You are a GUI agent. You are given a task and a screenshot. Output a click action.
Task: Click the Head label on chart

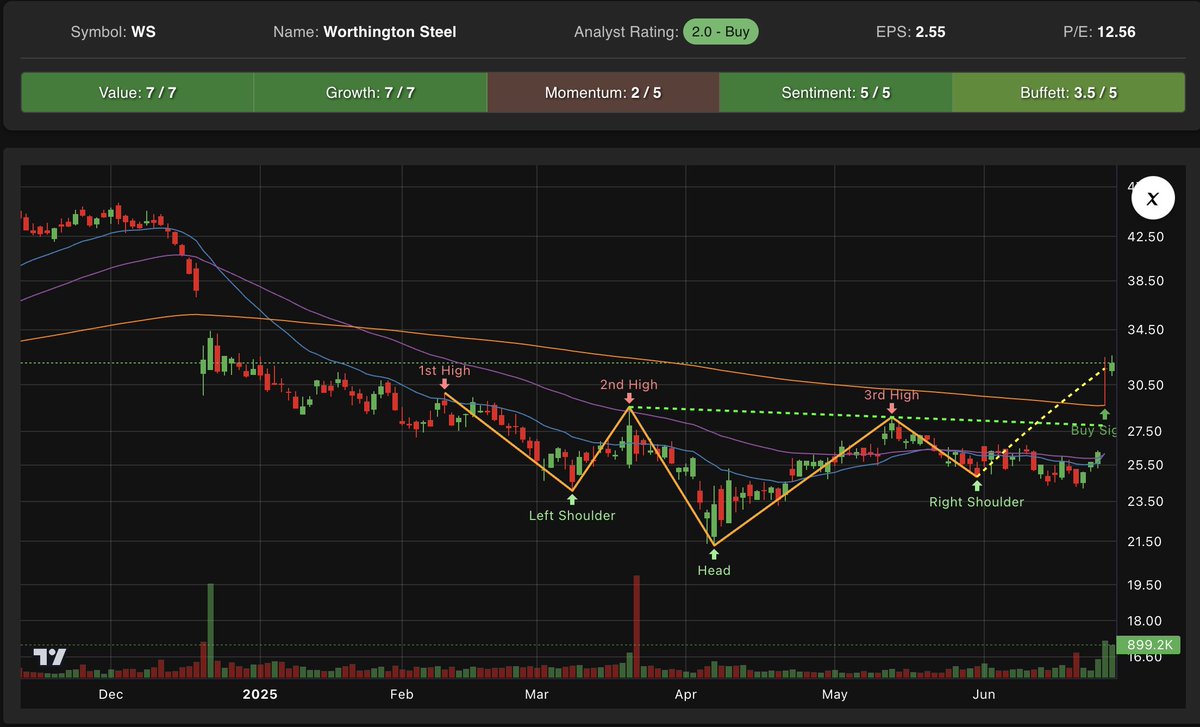(x=714, y=571)
